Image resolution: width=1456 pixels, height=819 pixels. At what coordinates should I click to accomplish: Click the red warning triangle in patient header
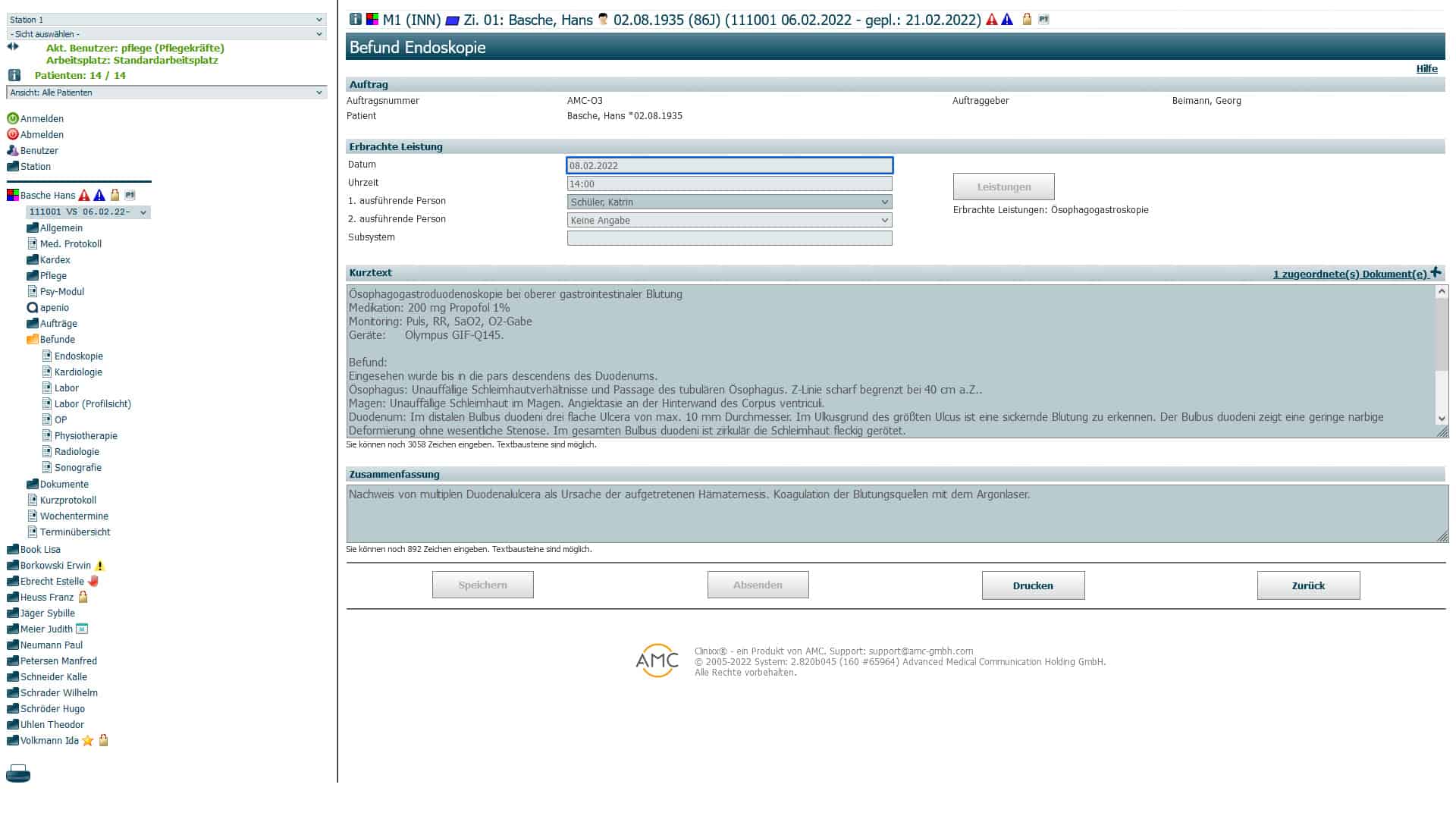991,20
